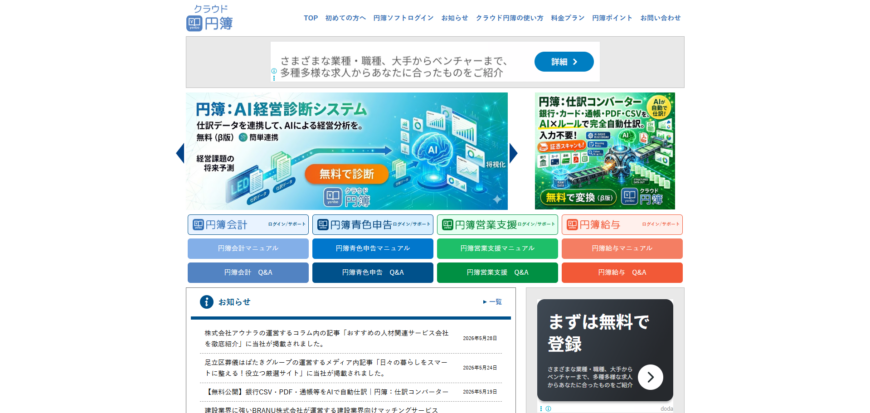Viewport: 870px width, 413px height.
Task: Open 円簿営業支援マニュアル
Action: [498, 249]
